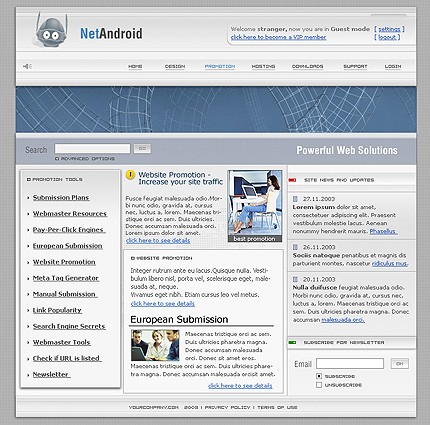Image resolution: width=430 pixels, height=425 pixels.
Task: Open Check if URL is listed link
Action: [67, 358]
